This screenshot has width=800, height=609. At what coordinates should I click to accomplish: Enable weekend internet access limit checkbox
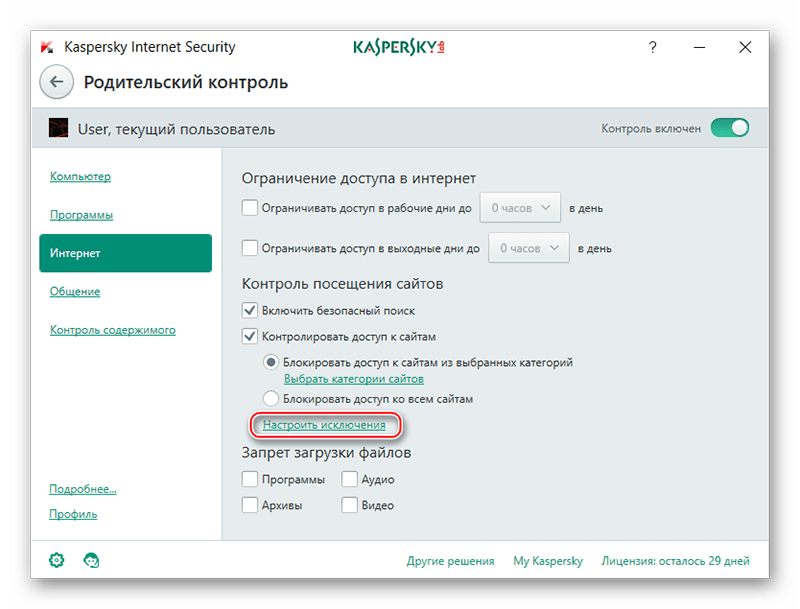tap(249, 248)
